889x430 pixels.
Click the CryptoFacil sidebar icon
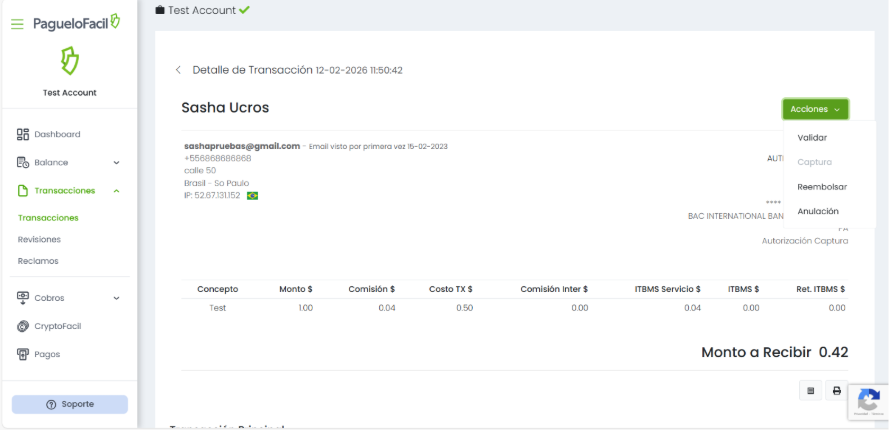24,326
